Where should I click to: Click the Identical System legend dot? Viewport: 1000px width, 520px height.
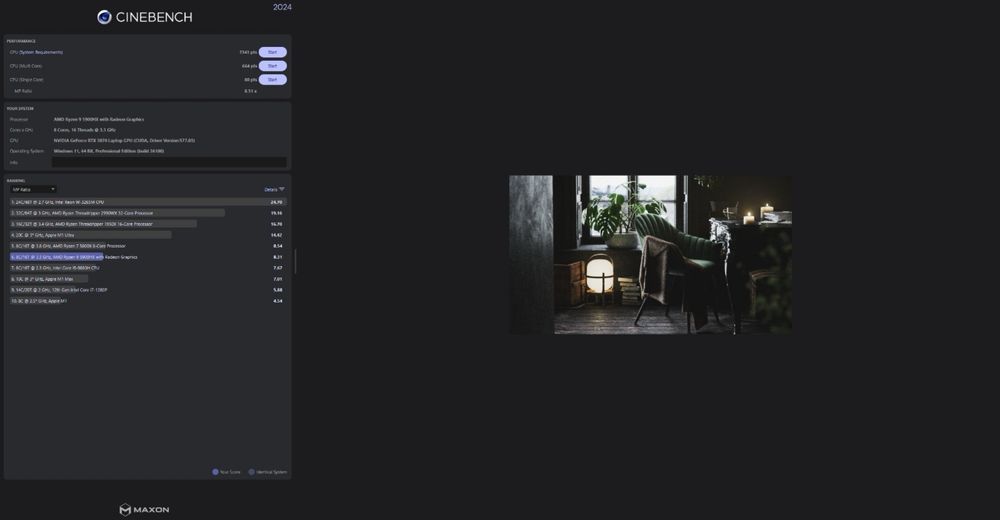pyautogui.click(x=251, y=472)
